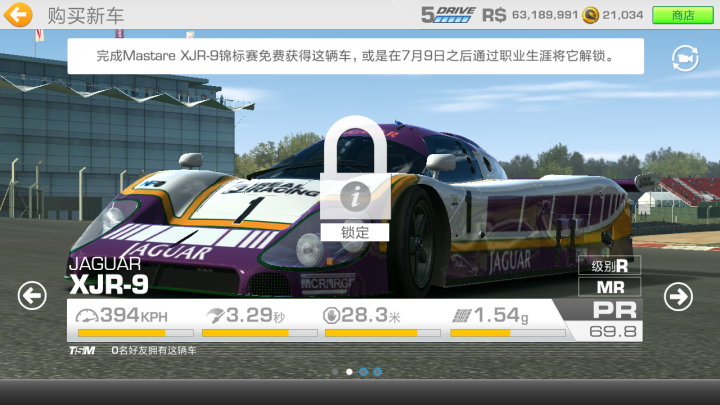Tap the 级别R class badge
Viewport: 720px width, 405px height.
pyautogui.click(x=609, y=266)
